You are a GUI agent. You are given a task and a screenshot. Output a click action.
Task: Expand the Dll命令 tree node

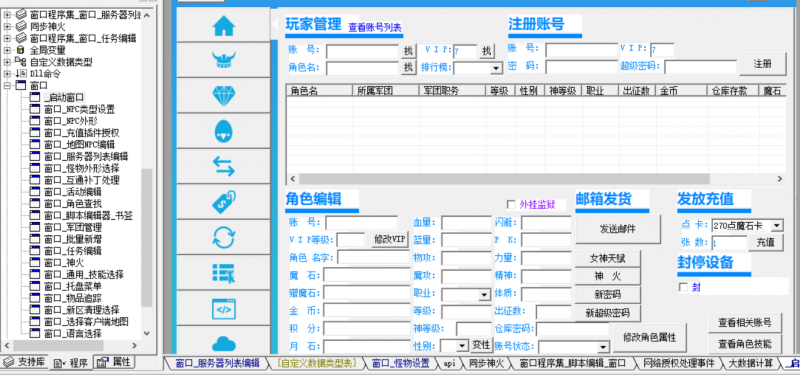pos(7,73)
